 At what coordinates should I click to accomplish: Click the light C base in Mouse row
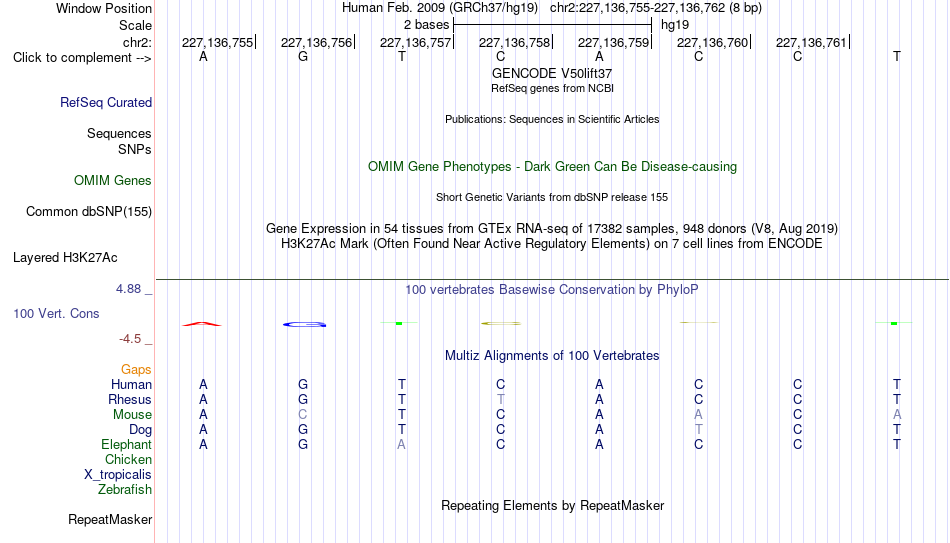[x=303, y=415]
